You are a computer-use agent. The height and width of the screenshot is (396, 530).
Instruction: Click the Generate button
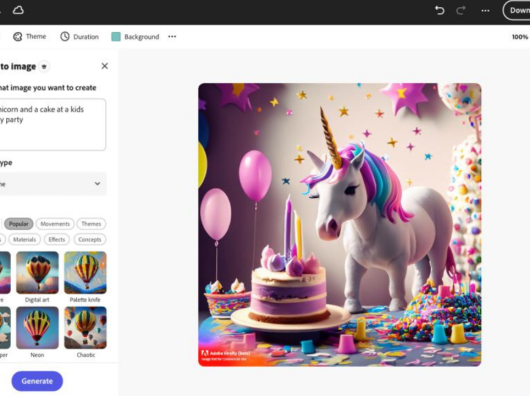[x=37, y=381]
